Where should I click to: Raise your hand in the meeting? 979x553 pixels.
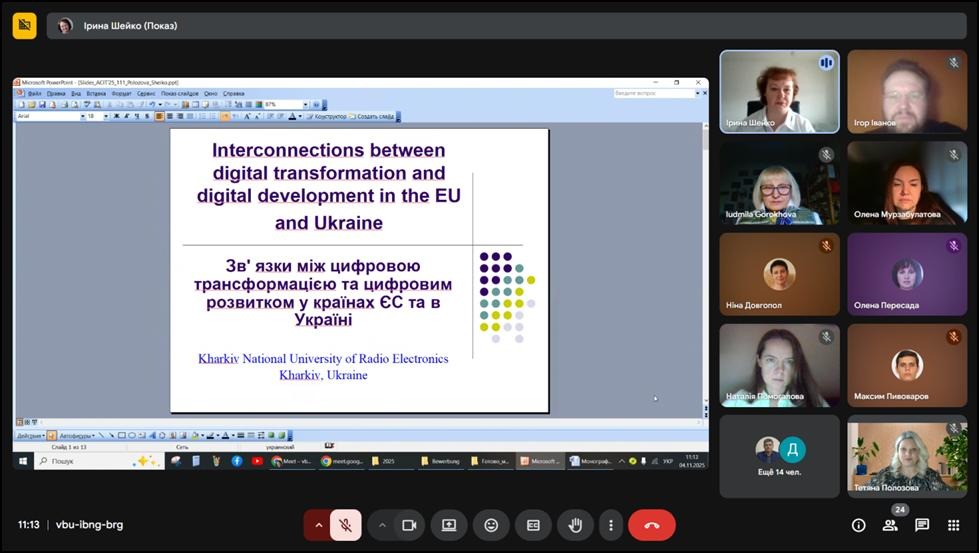pyautogui.click(x=575, y=525)
